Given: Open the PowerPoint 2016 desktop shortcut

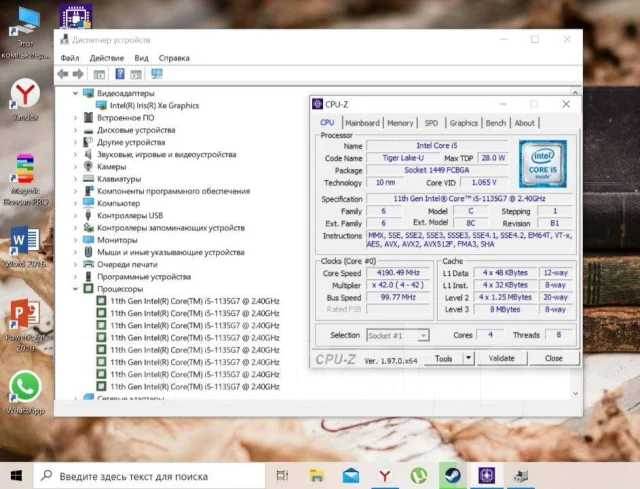Looking at the screenshot, I should click(x=25, y=325).
